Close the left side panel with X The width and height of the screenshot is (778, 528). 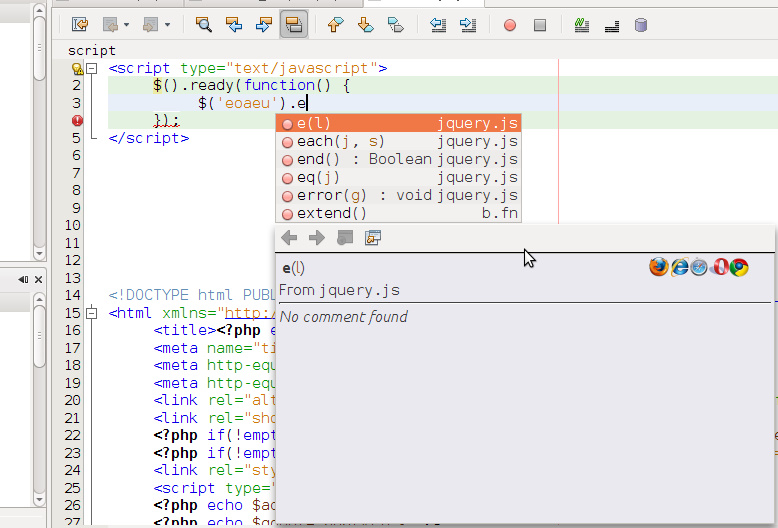38,279
